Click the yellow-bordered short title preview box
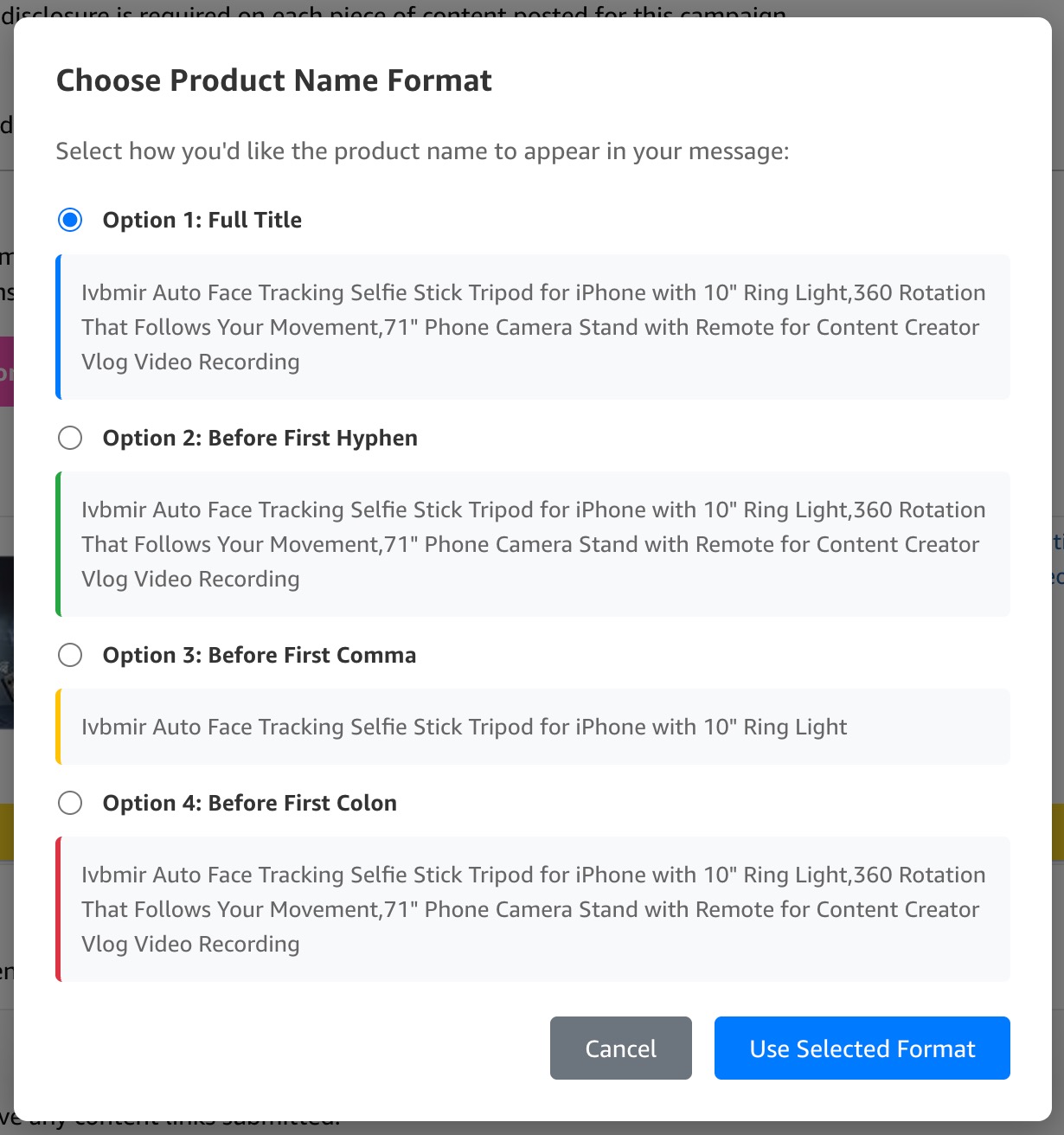This screenshot has height=1135, width=1064. point(533,727)
